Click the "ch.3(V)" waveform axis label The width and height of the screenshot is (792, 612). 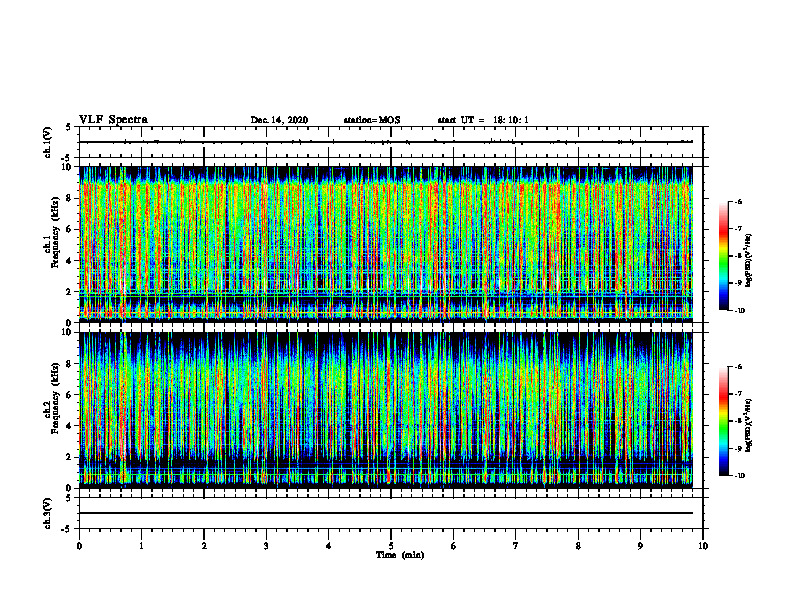click(47, 513)
